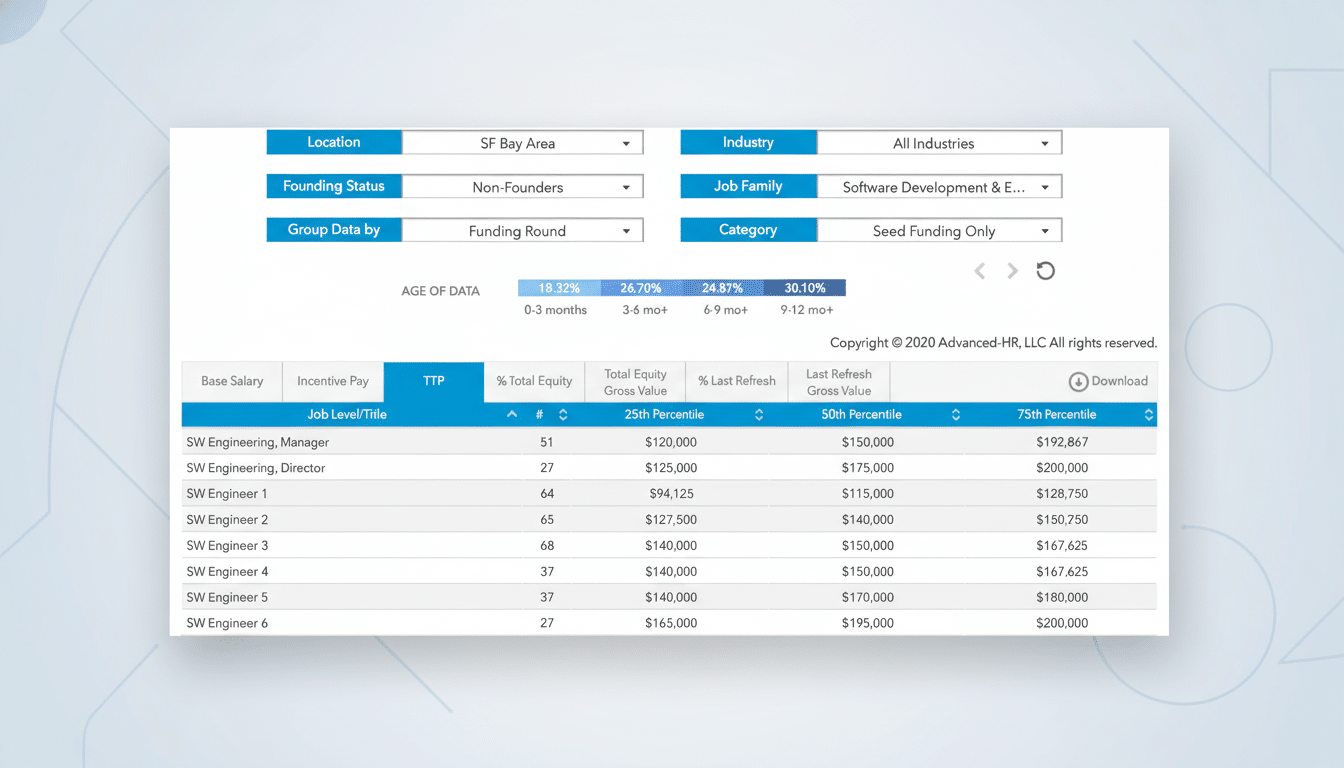Click the Download icon above the table
Image resolution: width=1344 pixels, height=768 pixels.
pos(1107,381)
